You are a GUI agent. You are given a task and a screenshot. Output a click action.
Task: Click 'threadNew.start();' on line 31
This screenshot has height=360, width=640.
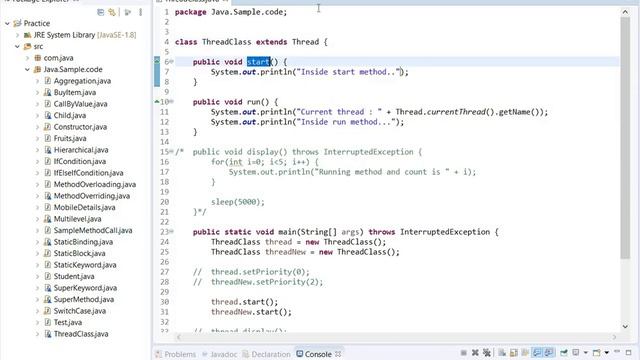[251, 312]
